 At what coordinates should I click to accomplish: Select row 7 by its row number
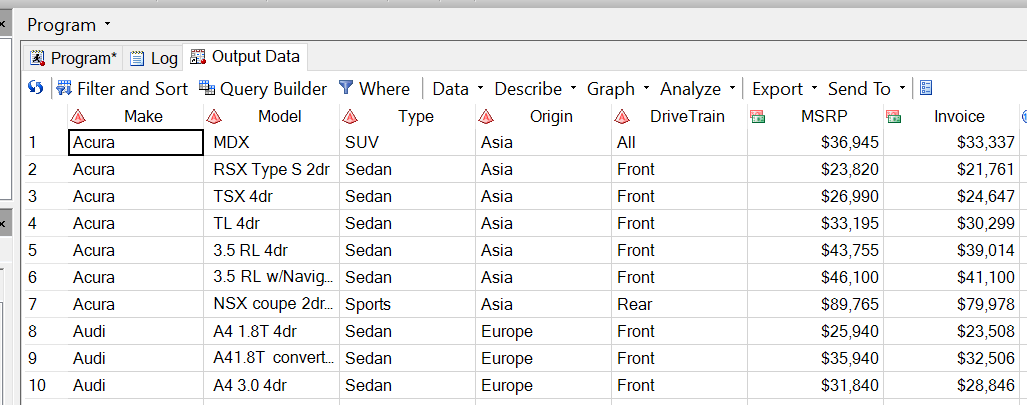(33, 304)
